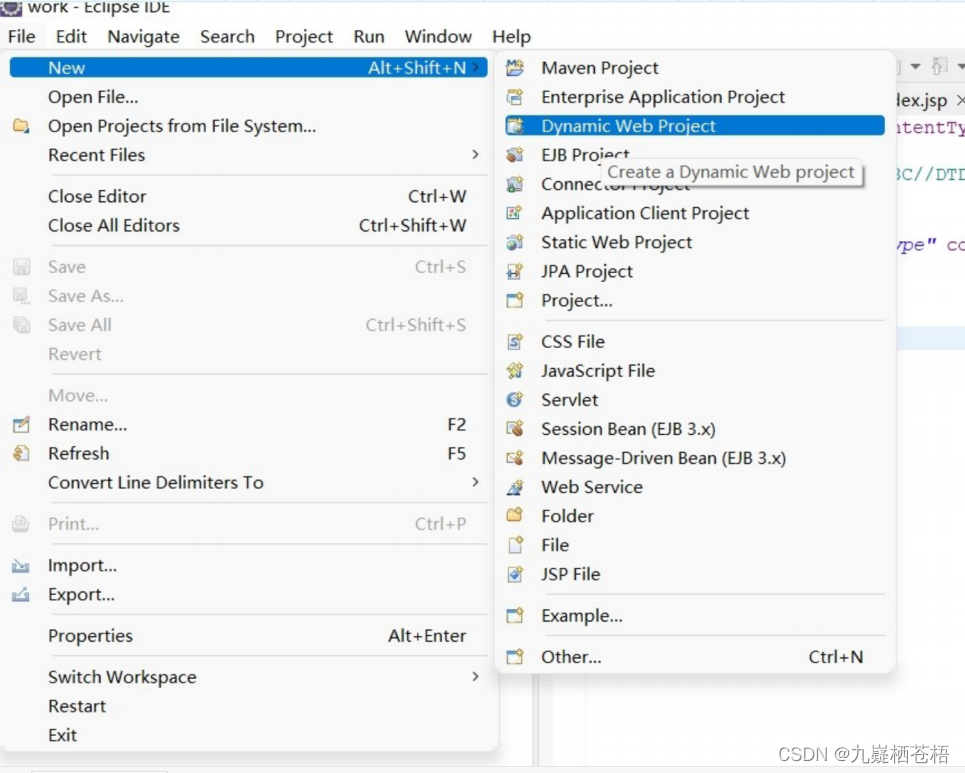
Task: Click the JSP File icon
Action: tap(515, 574)
